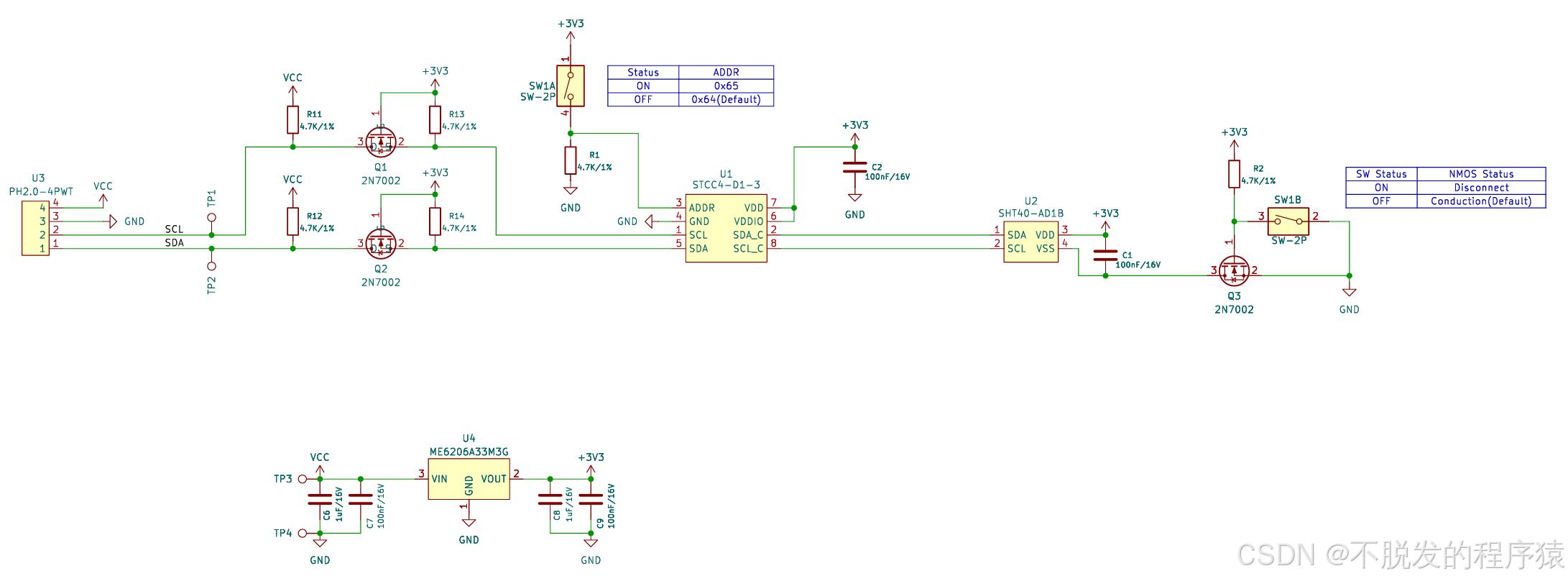Select the R14 resistor symbol
Screen dimensions: 1568x581
435,221
